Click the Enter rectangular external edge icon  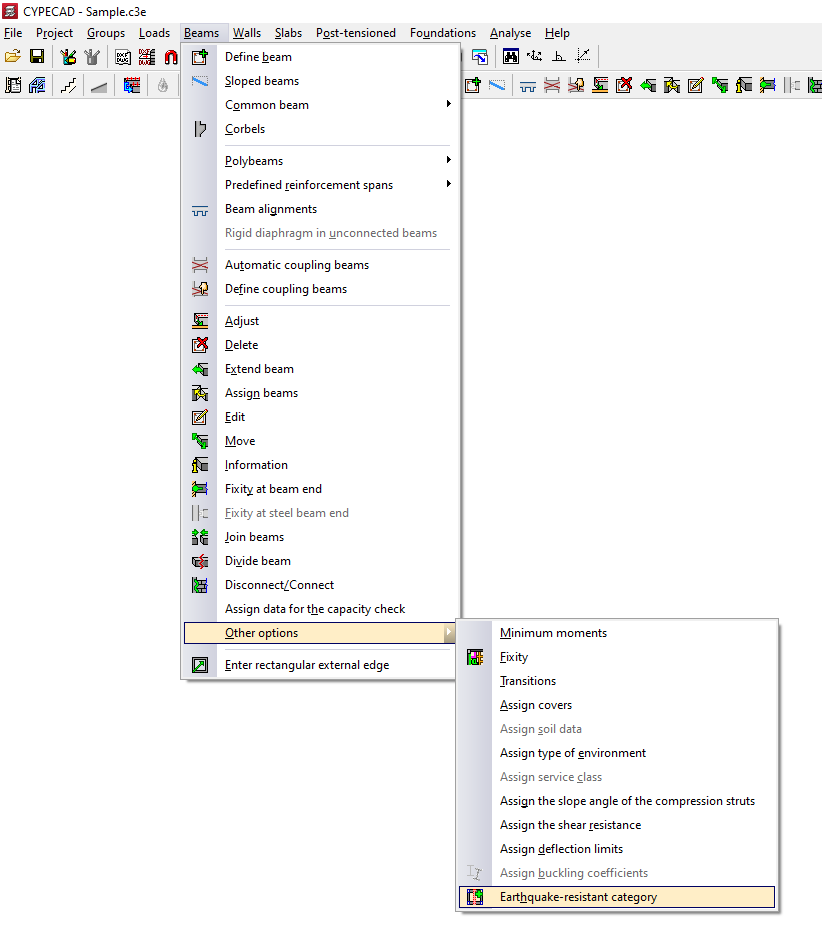point(200,665)
